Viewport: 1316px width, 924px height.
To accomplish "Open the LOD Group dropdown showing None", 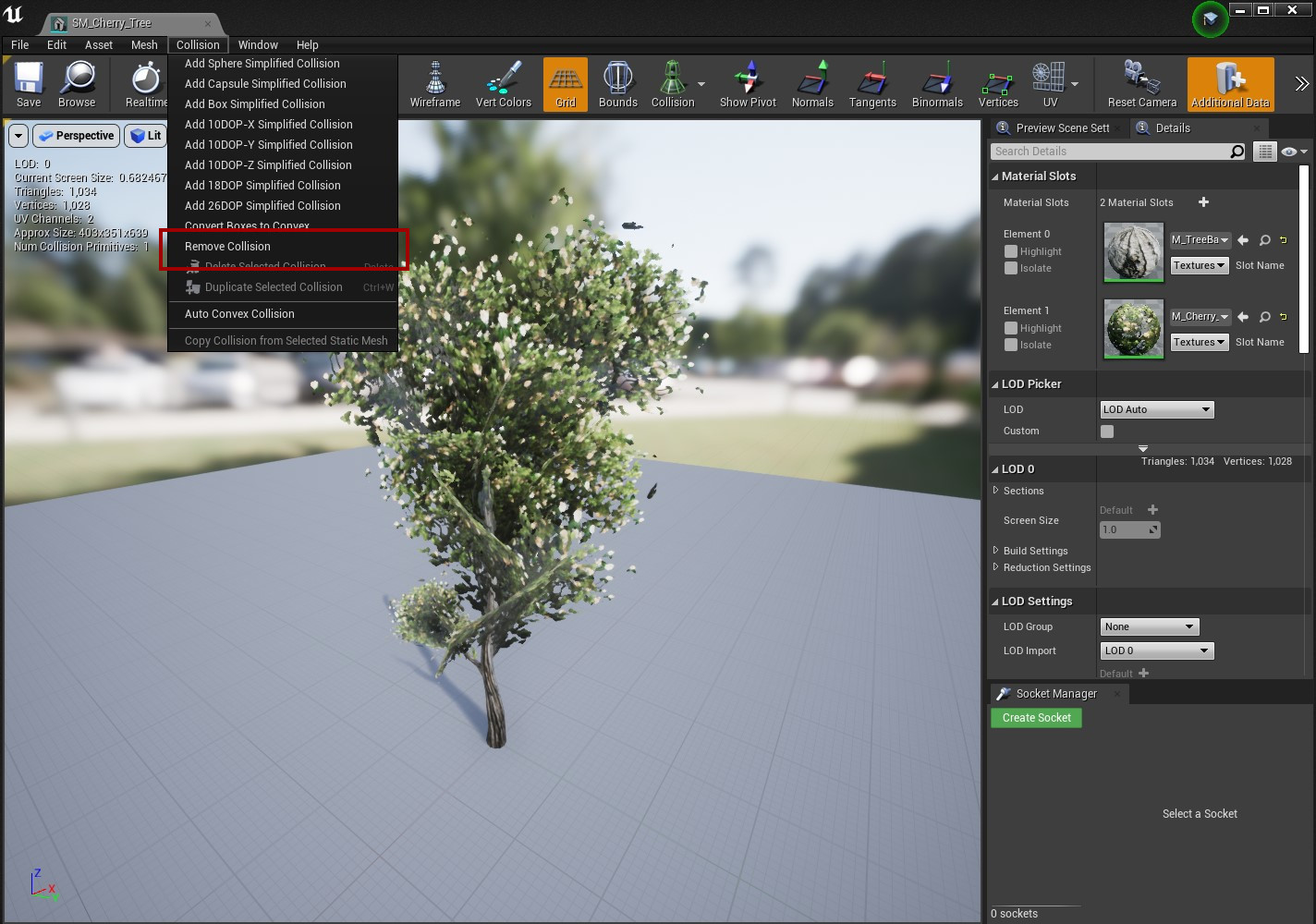I will [x=1149, y=626].
